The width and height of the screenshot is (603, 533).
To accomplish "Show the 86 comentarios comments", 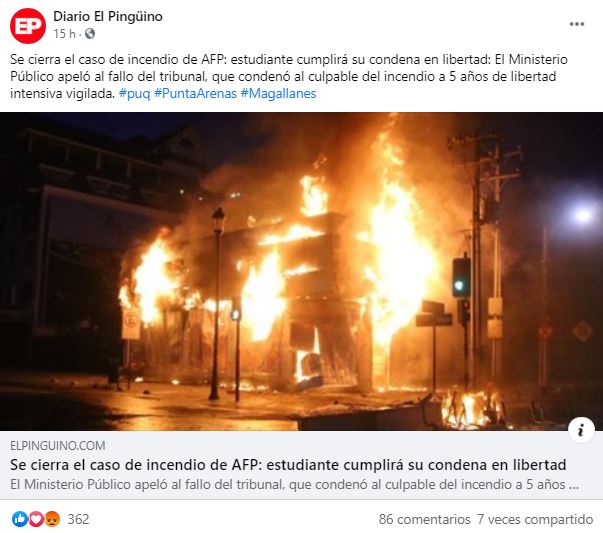I will 425,519.
